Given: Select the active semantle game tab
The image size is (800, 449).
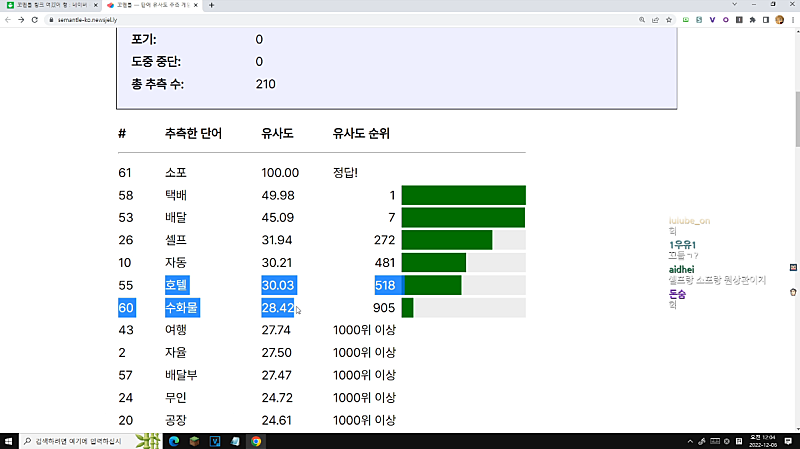Looking at the screenshot, I should (150, 5).
